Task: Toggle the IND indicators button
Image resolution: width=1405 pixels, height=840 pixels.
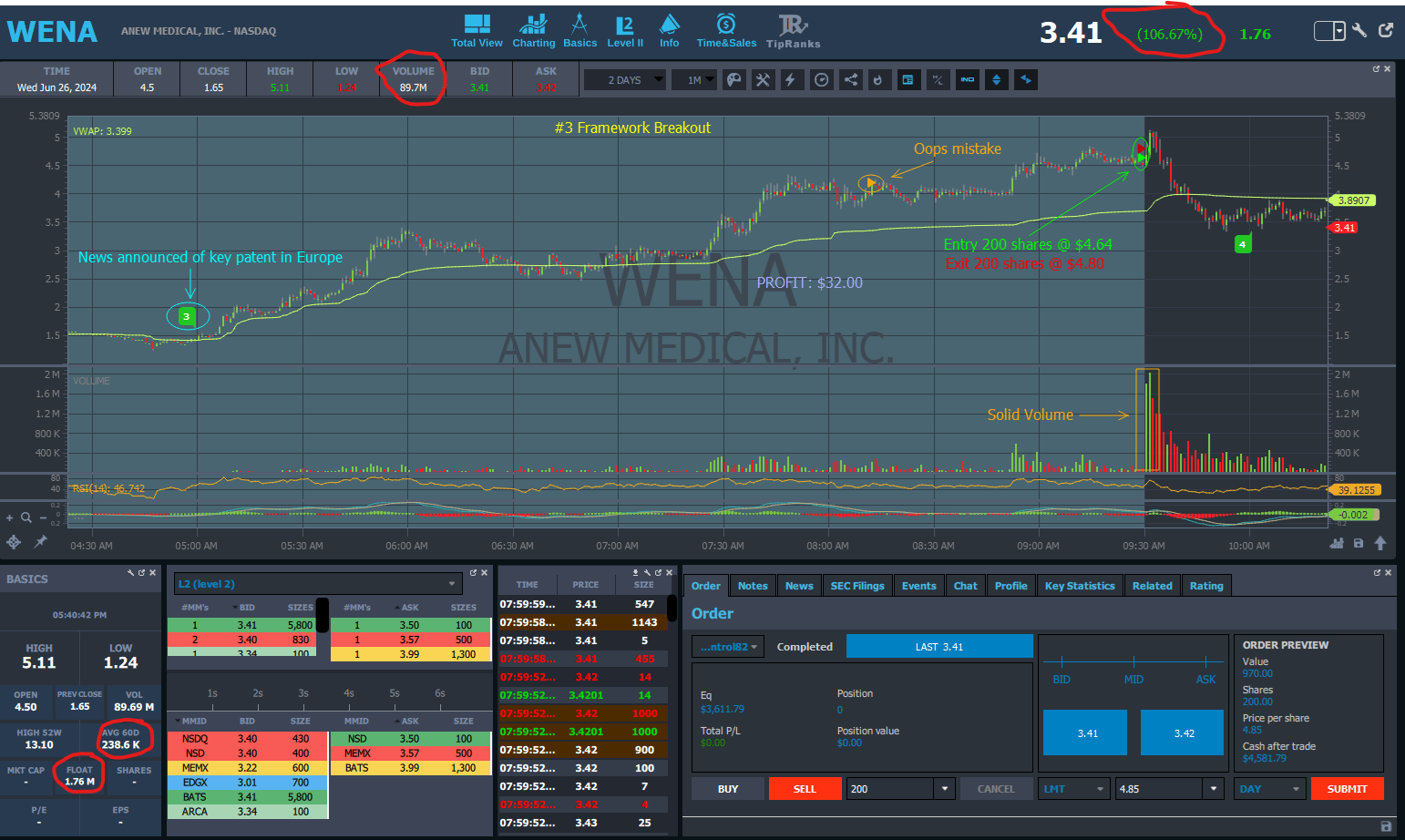Action: click(x=968, y=80)
